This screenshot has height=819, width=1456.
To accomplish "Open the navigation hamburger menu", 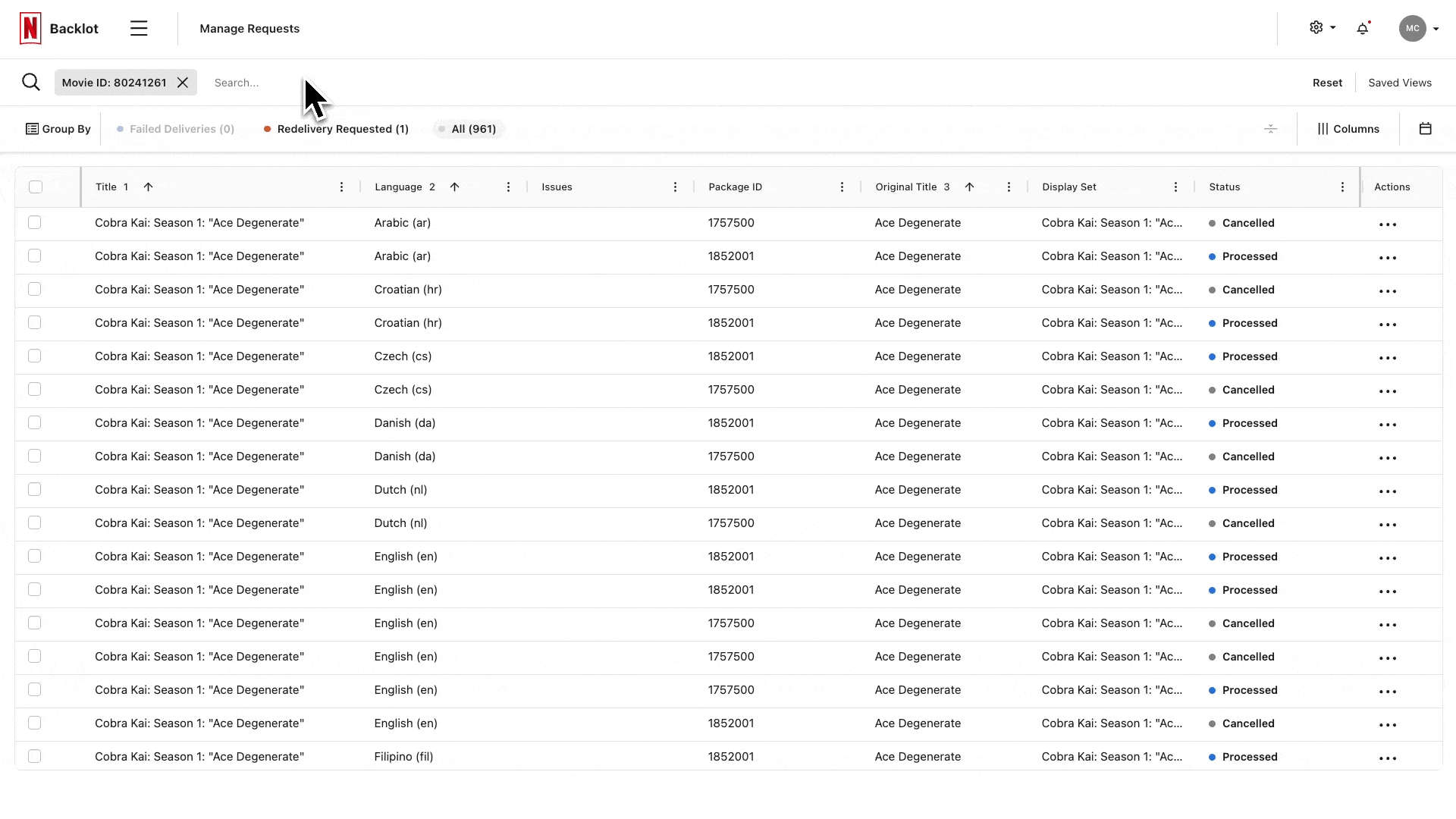I will click(139, 28).
